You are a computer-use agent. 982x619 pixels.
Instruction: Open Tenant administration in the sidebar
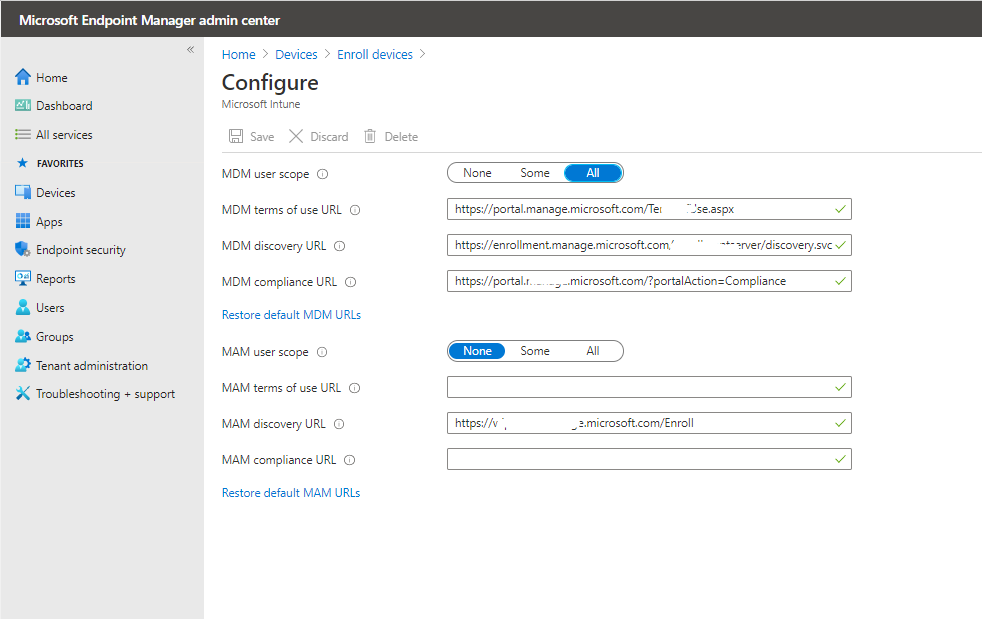pos(91,366)
